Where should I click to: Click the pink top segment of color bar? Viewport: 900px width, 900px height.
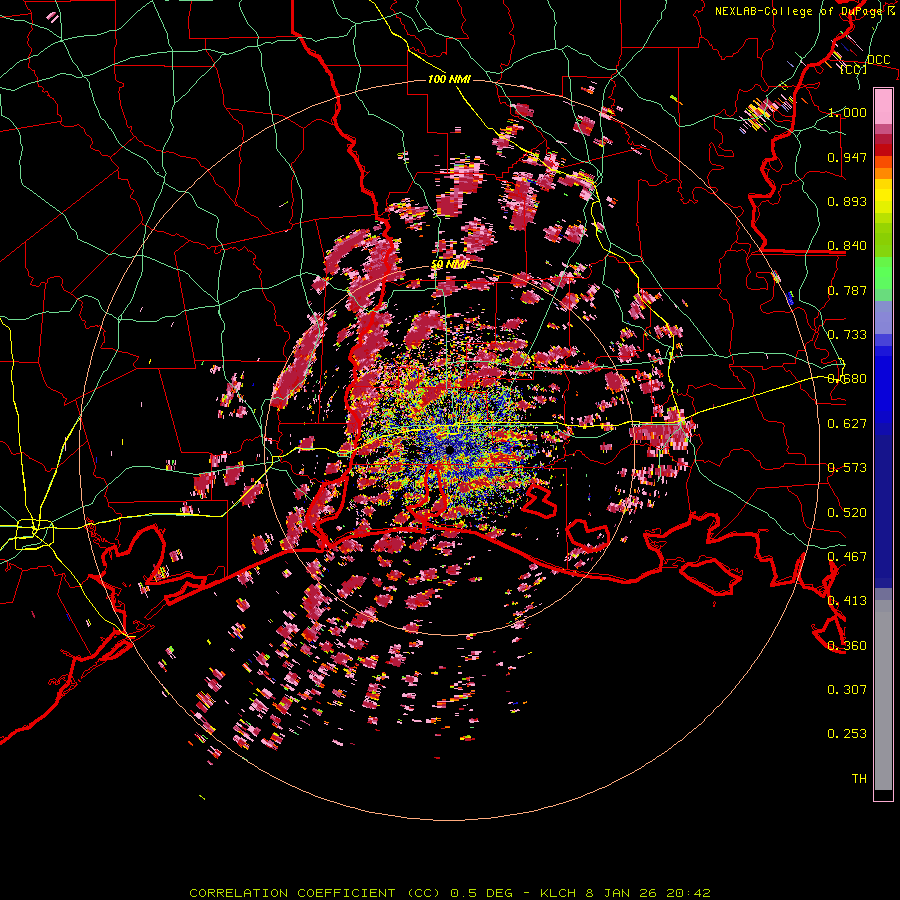click(x=883, y=107)
